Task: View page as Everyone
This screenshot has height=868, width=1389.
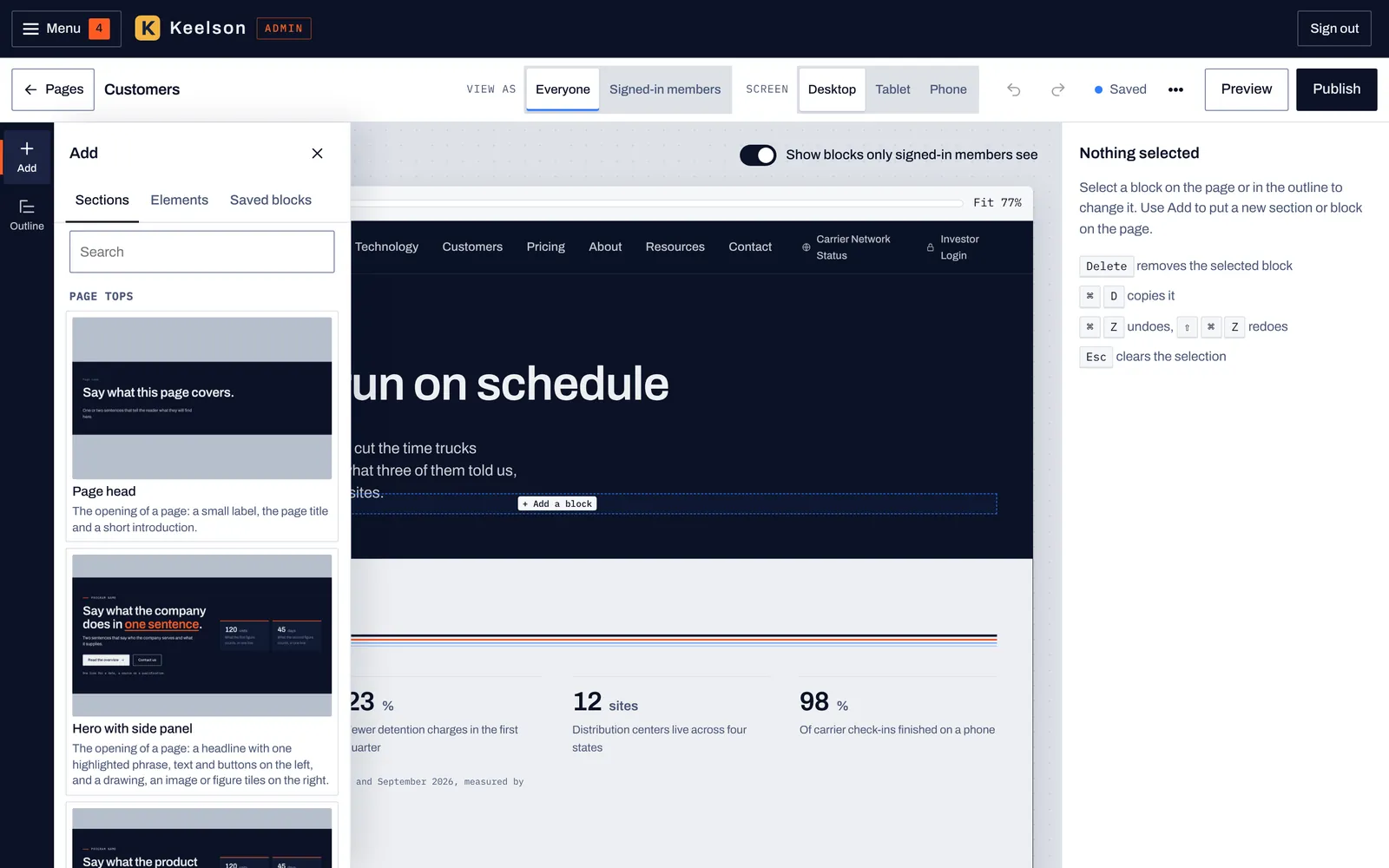Action: tap(563, 89)
